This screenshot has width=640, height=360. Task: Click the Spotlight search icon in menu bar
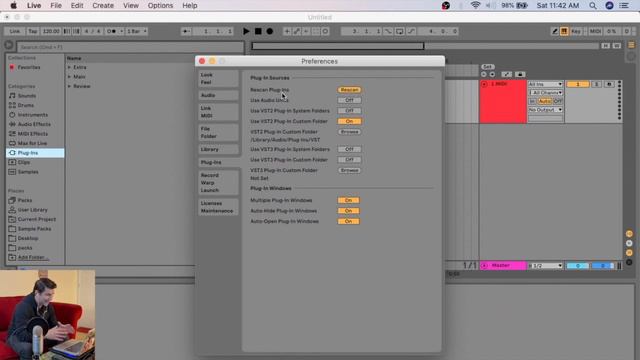coord(593,6)
